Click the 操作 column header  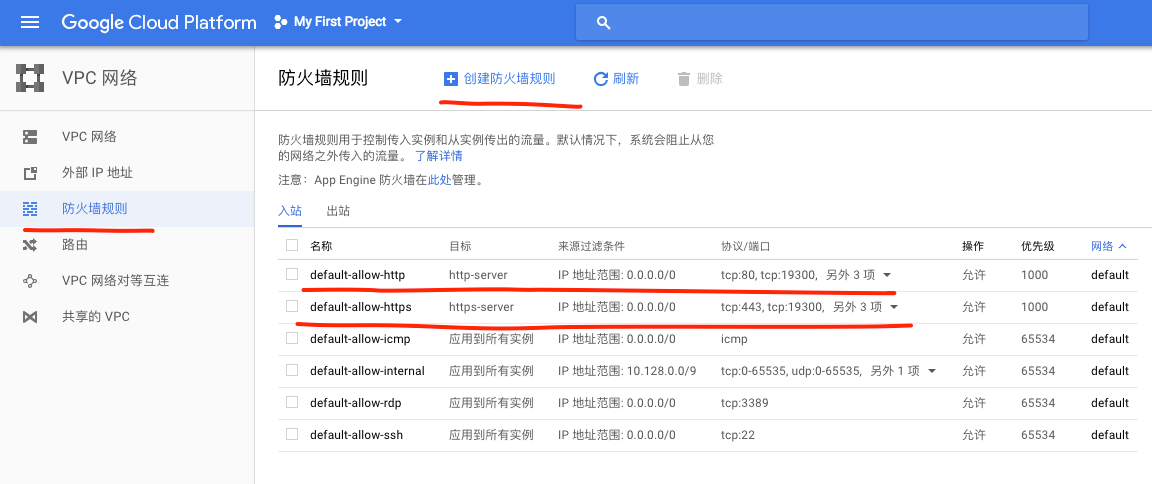point(973,246)
